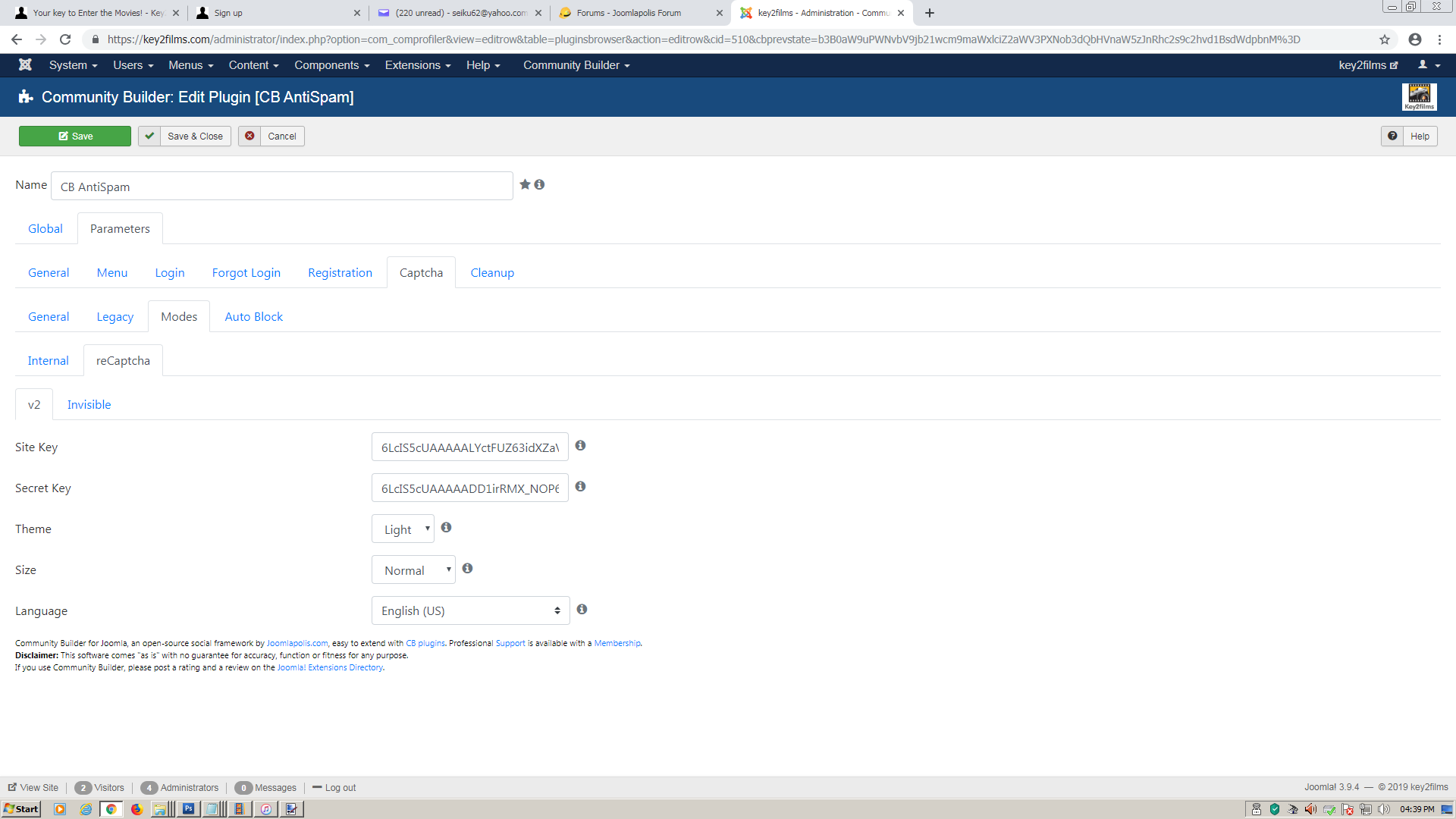Viewport: 1456px width, 819px height.
Task: Show info icon for Site Key
Action: [580, 446]
